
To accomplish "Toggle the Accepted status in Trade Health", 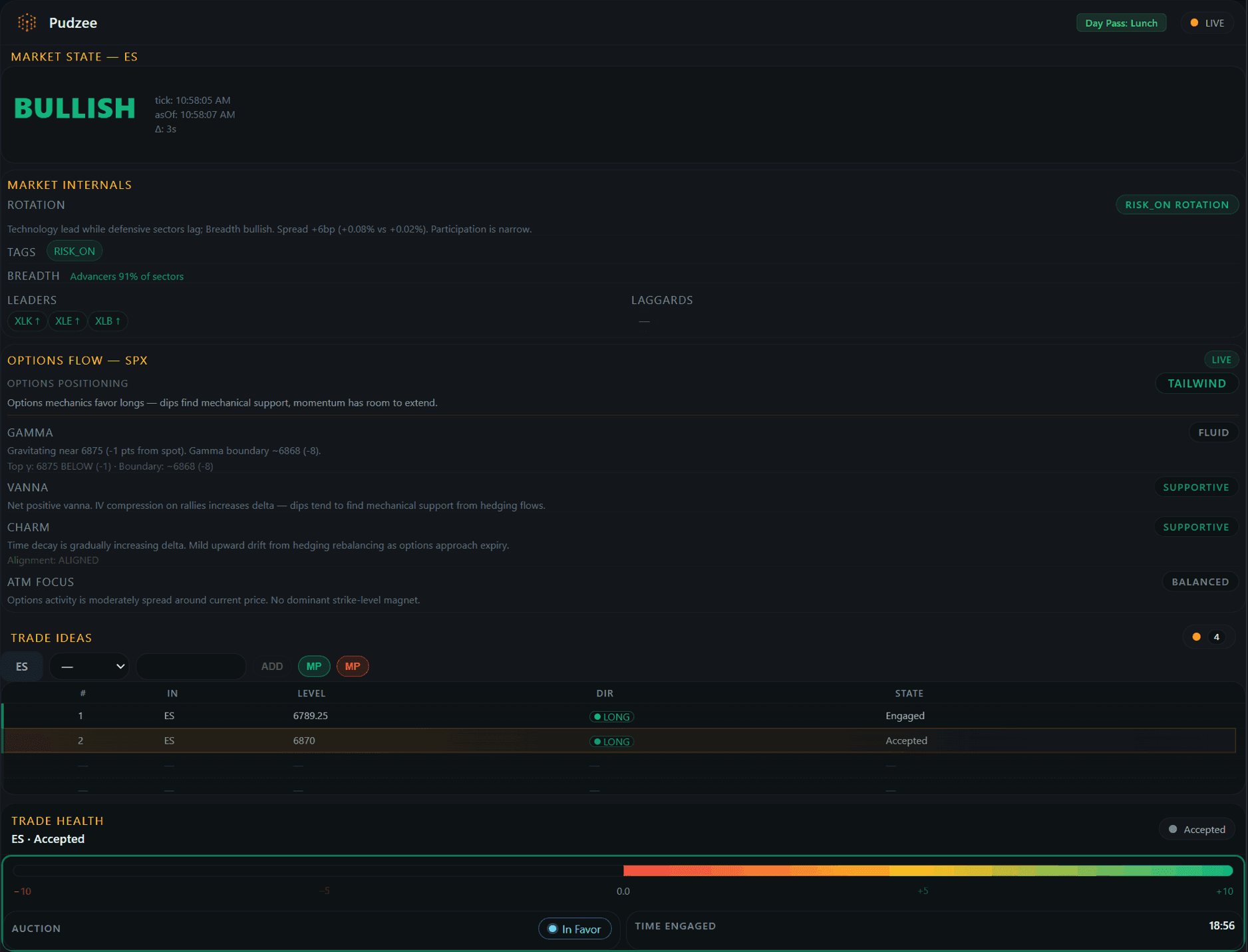I will pos(1196,829).
